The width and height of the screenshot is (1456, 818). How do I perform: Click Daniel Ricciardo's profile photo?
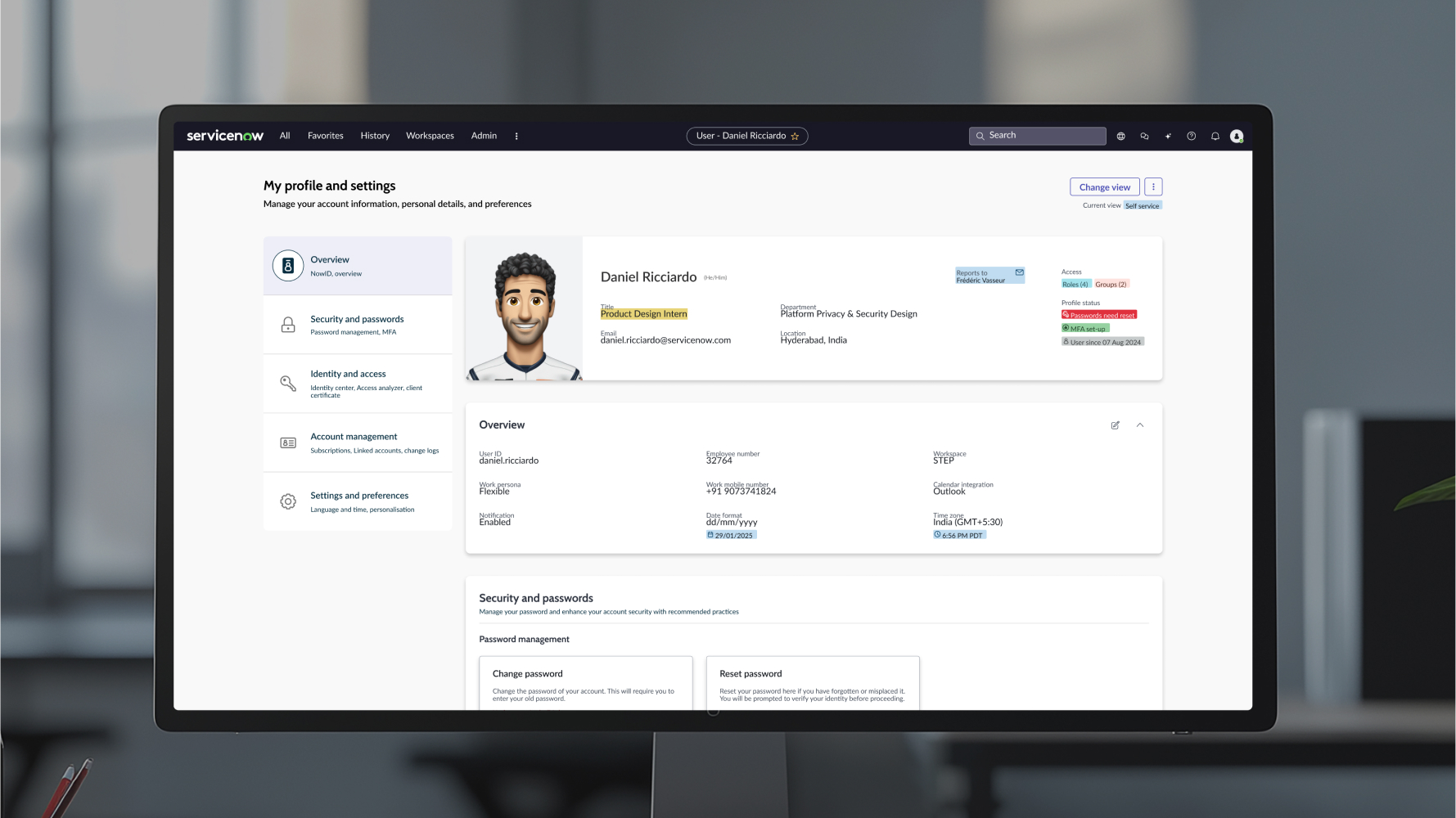tap(525, 308)
